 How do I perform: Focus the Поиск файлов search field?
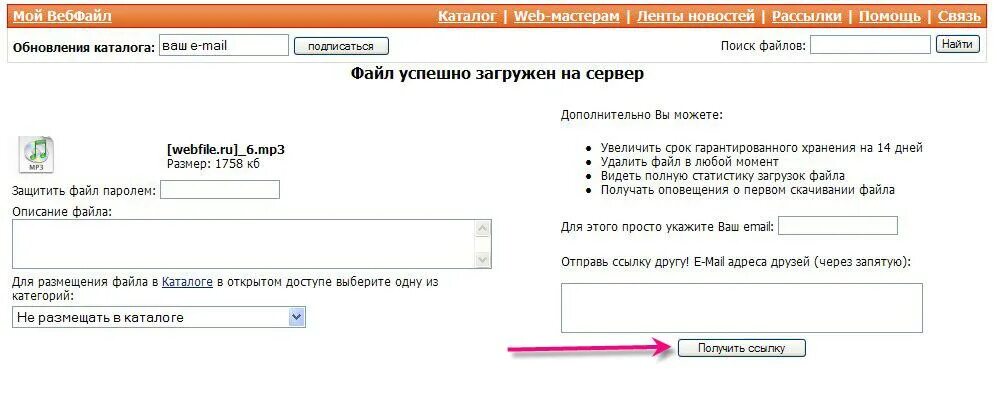pyautogui.click(x=870, y=45)
